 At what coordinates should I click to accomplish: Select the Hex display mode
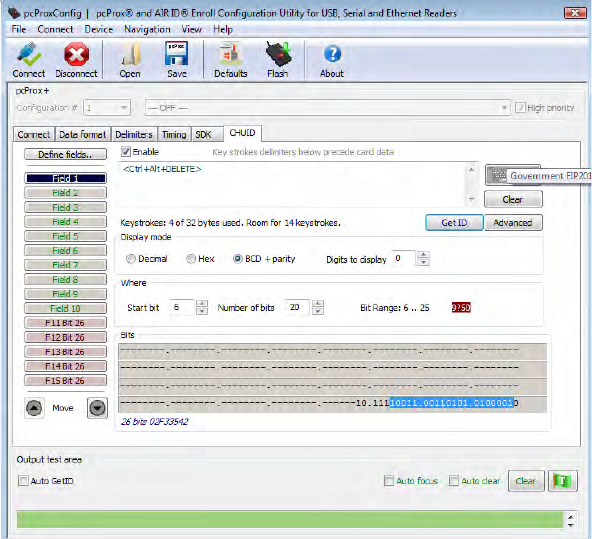coord(191,259)
